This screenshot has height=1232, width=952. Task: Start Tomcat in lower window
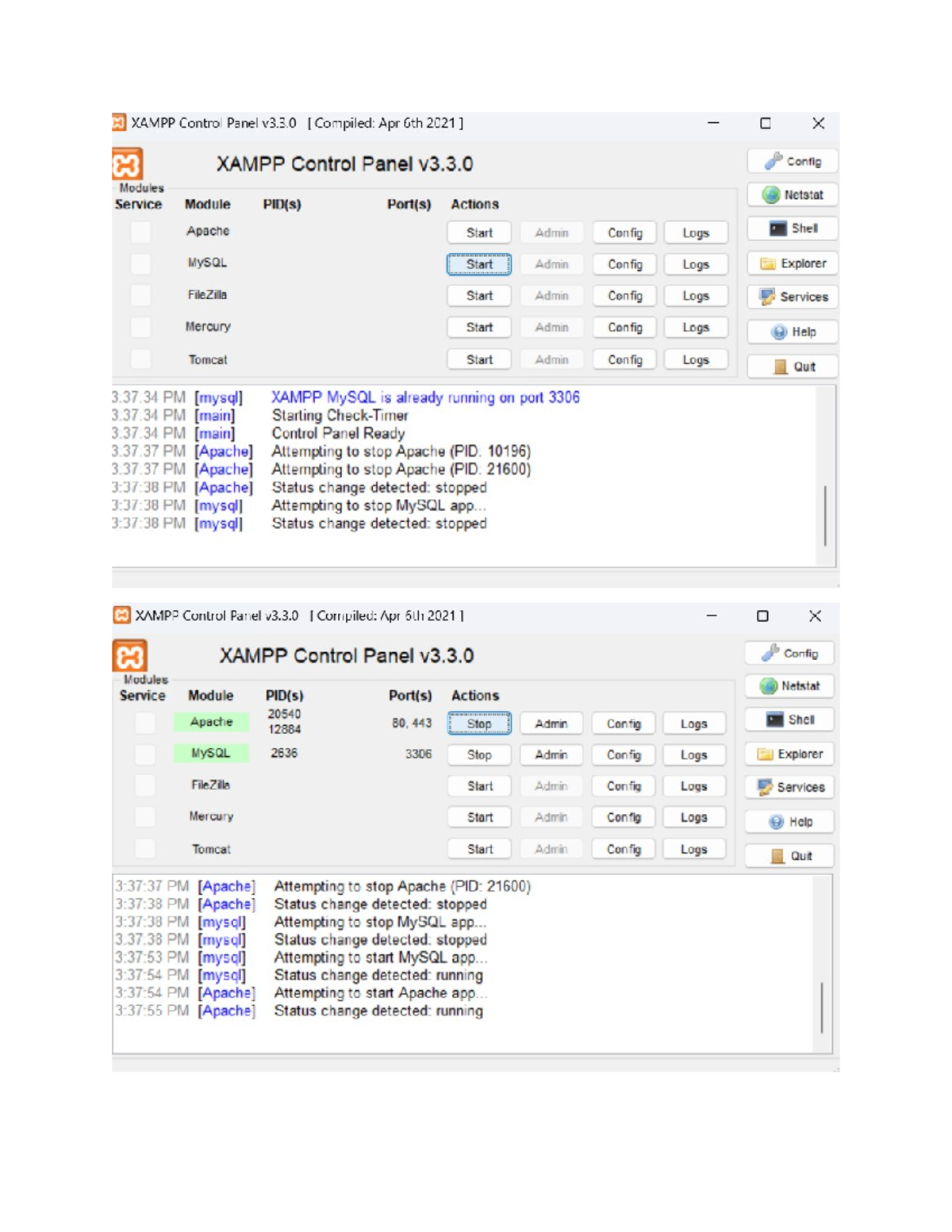click(479, 850)
